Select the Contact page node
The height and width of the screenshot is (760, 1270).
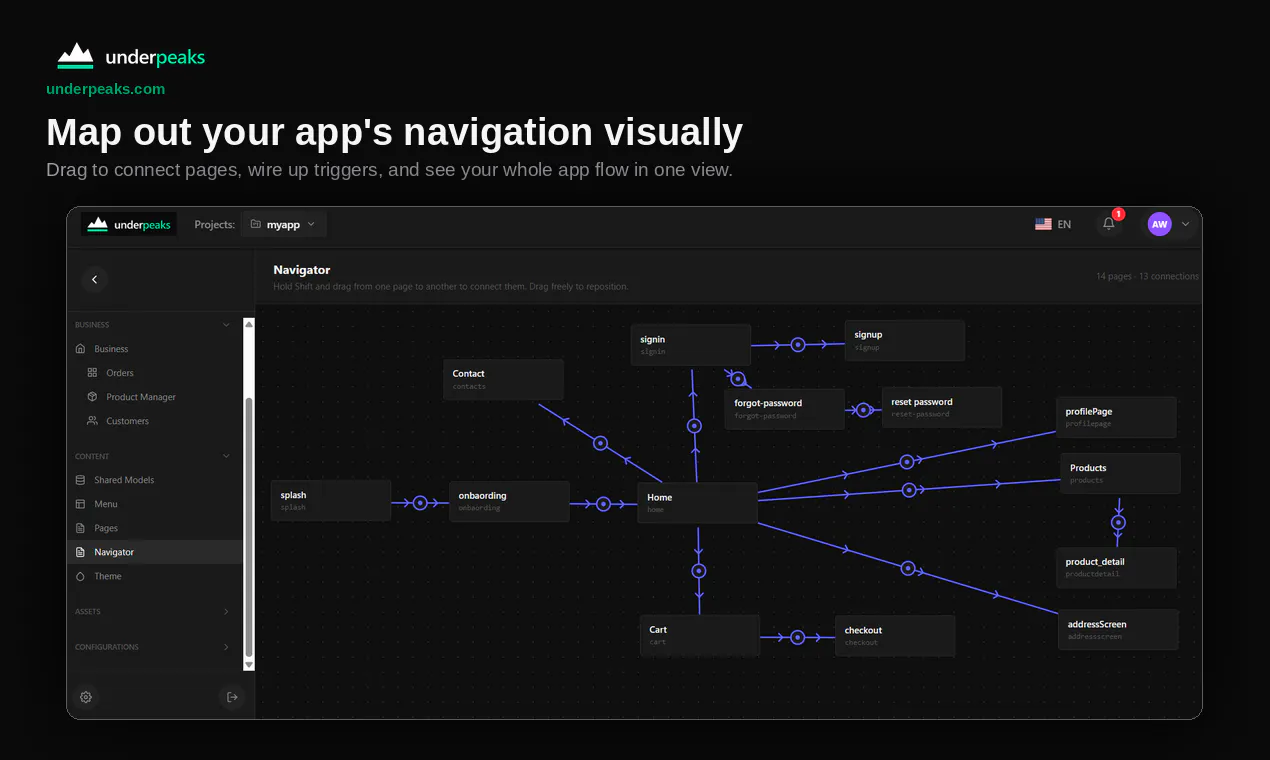tap(503, 380)
